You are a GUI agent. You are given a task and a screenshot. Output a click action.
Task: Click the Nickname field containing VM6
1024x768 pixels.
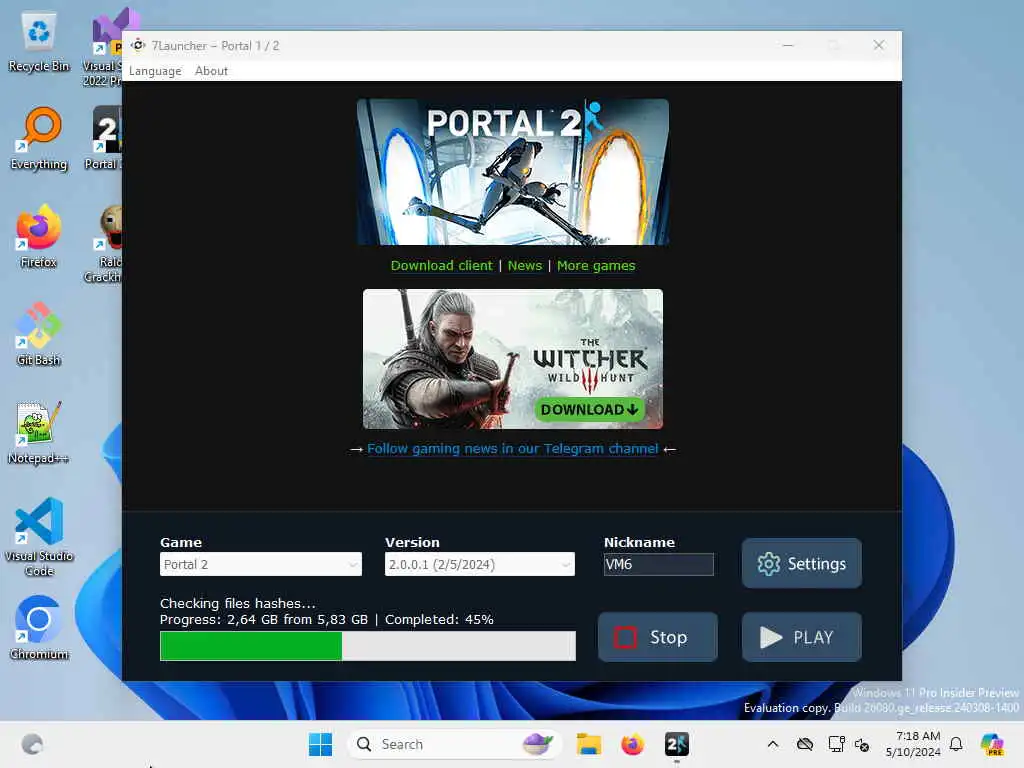pyautogui.click(x=658, y=564)
